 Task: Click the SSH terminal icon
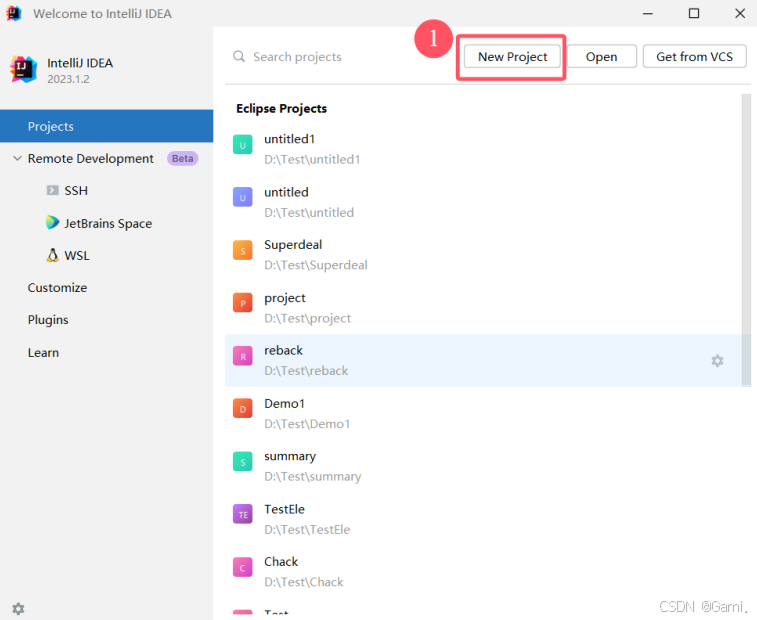52,190
